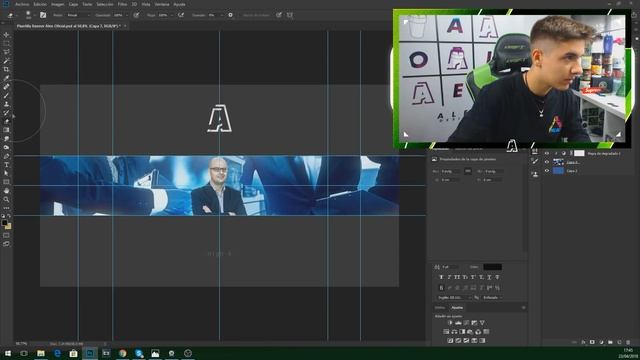The height and width of the screenshot is (360, 640).
Task: Change screen mode from toolbox bottom
Action: coord(6,244)
